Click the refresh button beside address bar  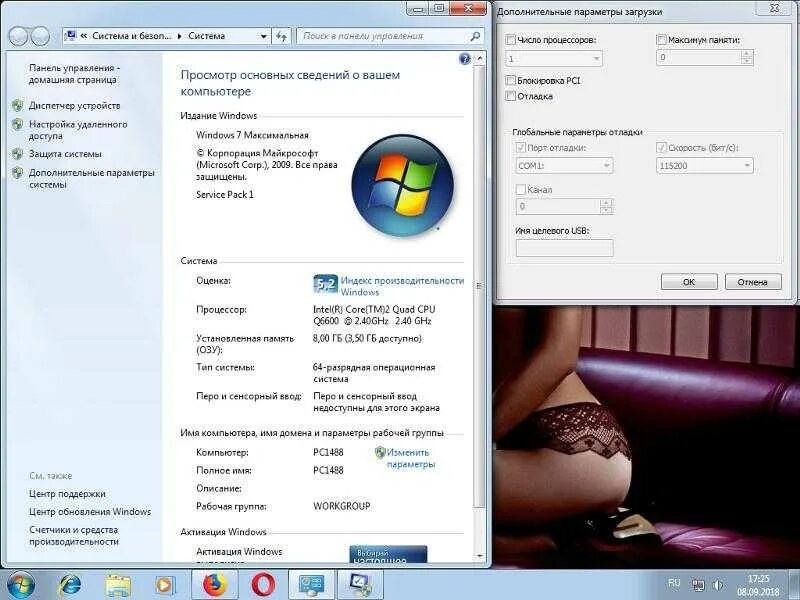pos(281,36)
